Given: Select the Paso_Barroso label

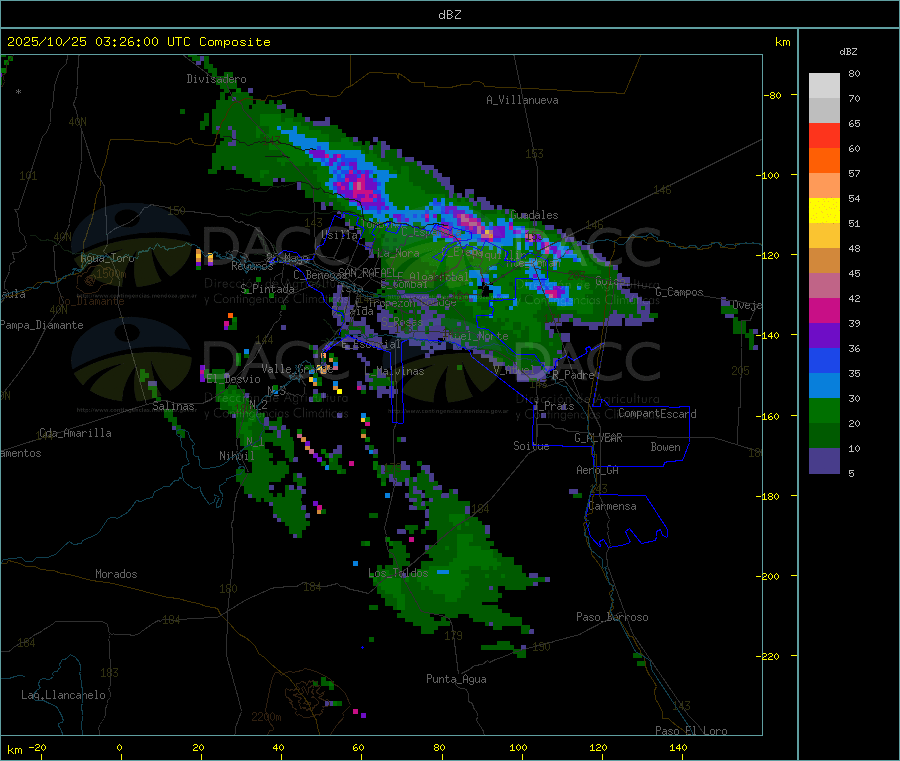Looking at the screenshot, I should (x=612, y=617).
